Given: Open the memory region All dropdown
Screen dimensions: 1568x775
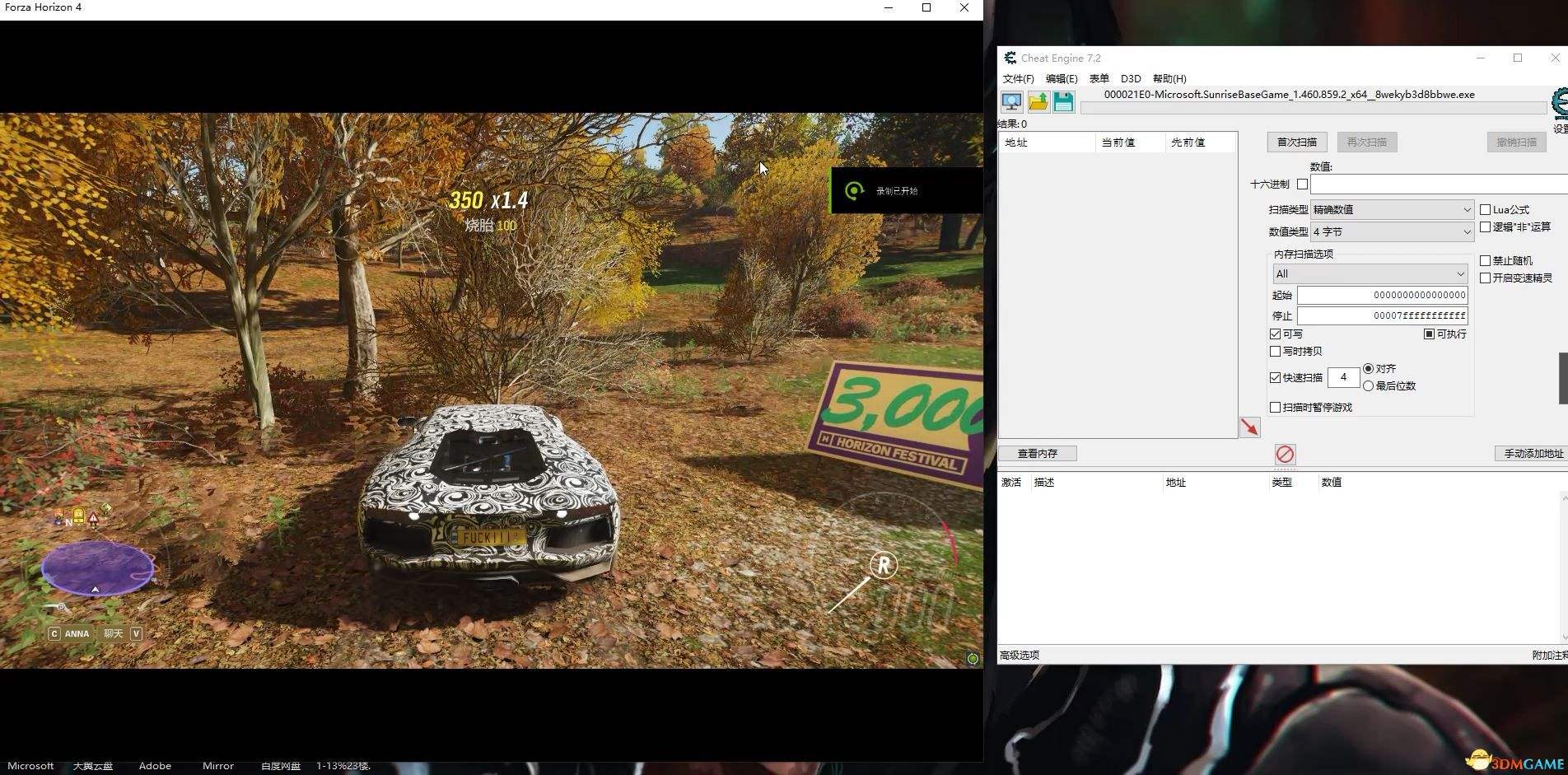Looking at the screenshot, I should coord(1370,274).
